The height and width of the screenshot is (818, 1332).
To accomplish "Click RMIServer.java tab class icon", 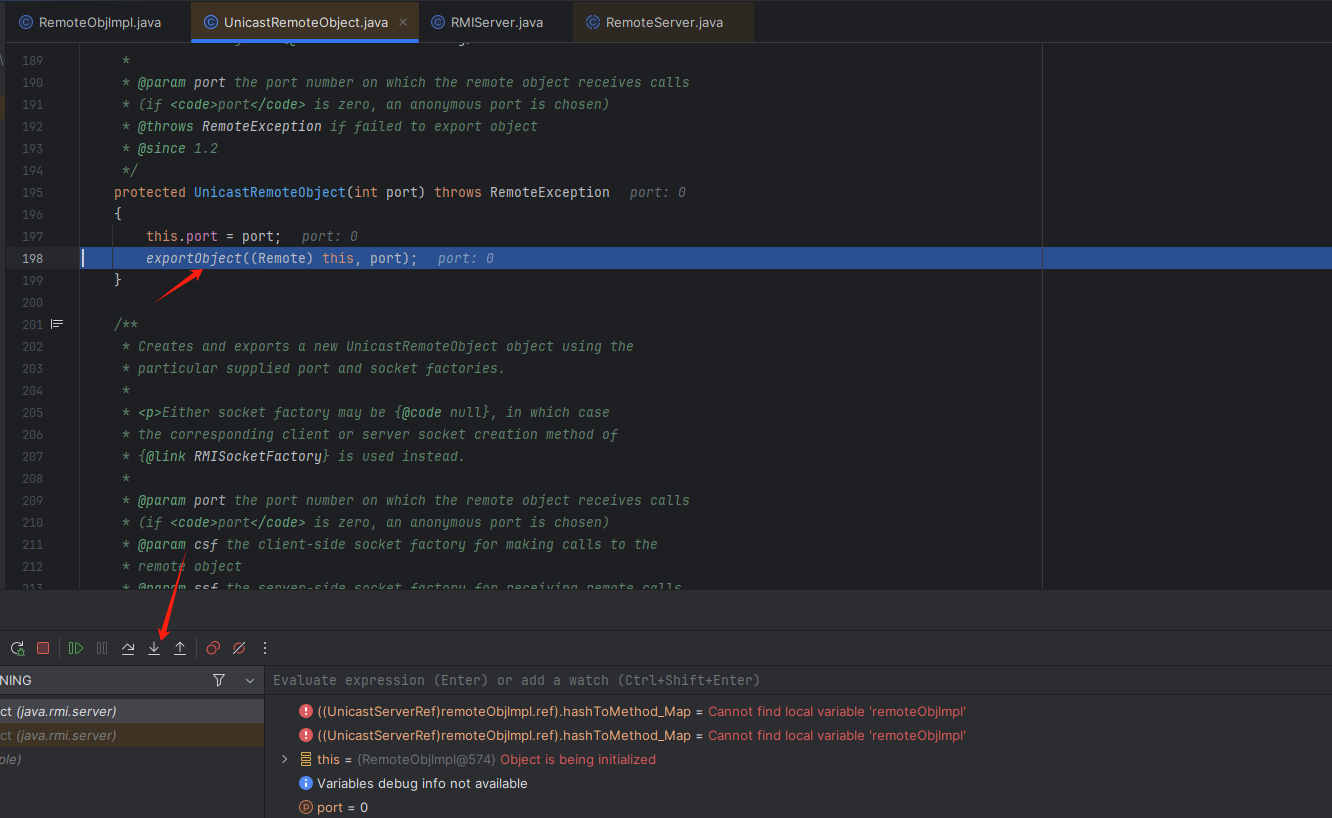I will click(438, 22).
